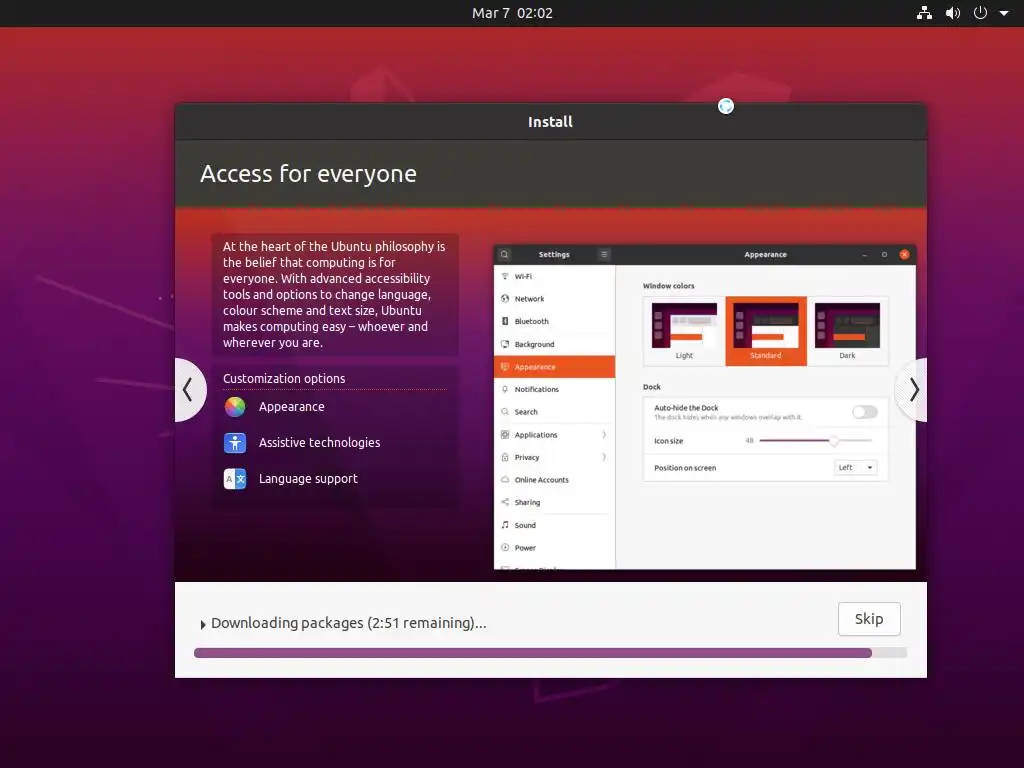Go to the previous slide with left arrow
1024x768 pixels.
pos(189,390)
